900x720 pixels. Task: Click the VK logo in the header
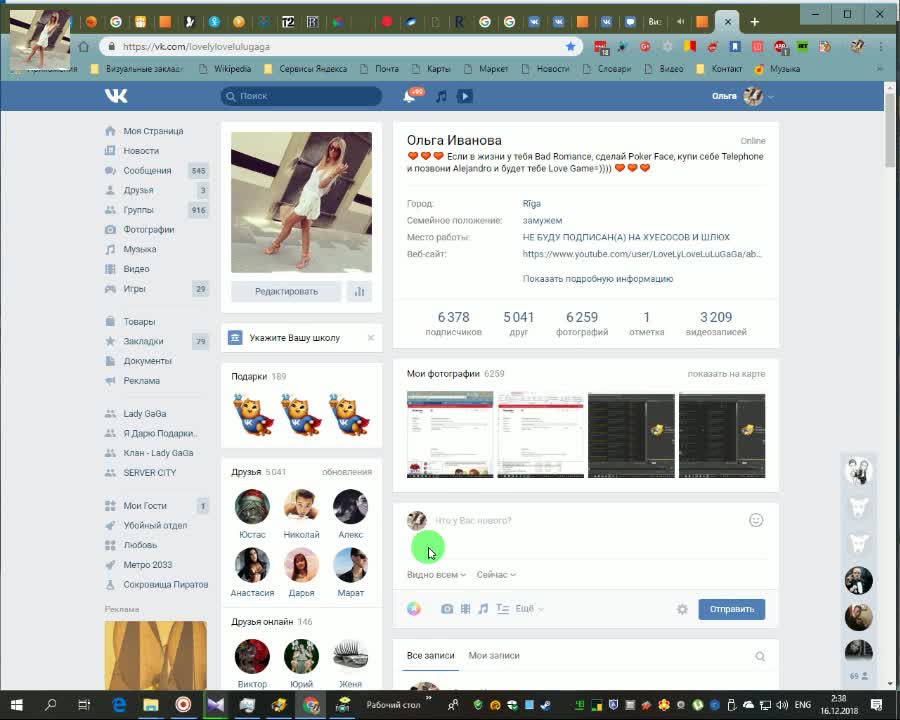[116, 96]
